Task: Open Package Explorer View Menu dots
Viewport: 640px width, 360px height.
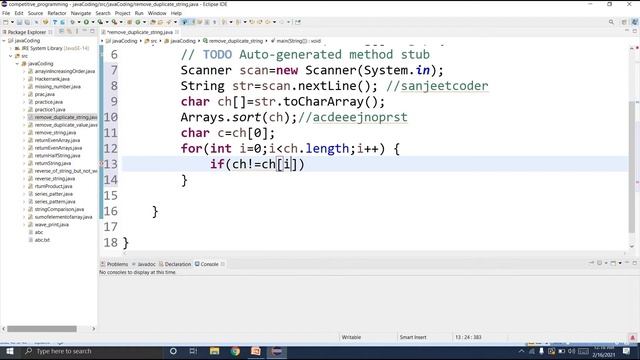Action: (x=77, y=31)
